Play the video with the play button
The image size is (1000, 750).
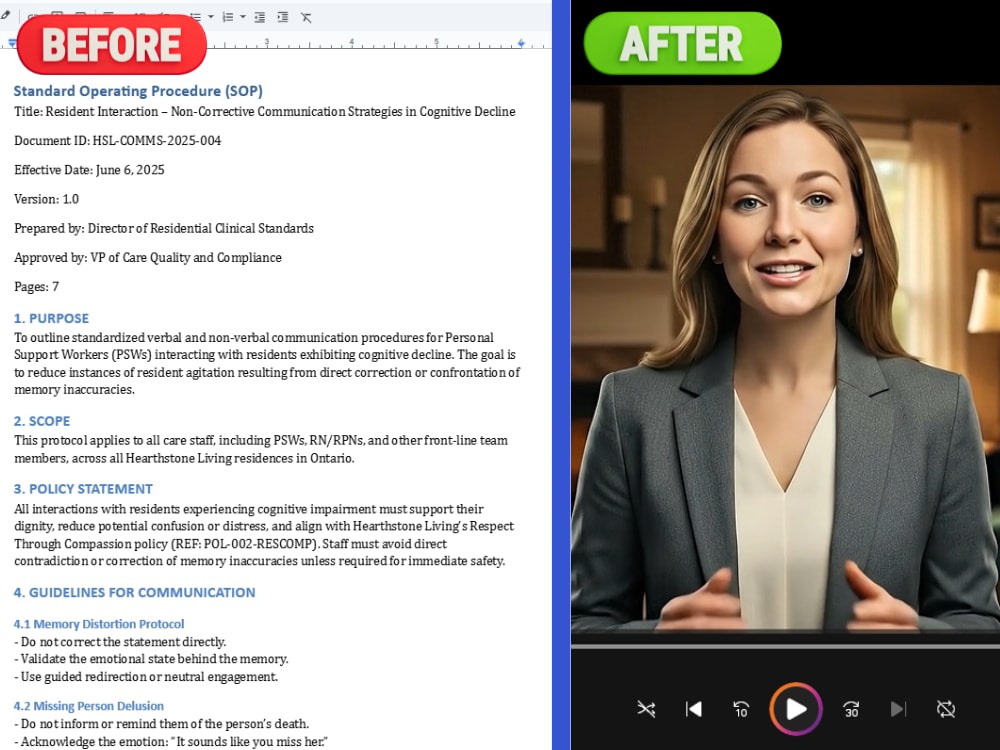click(795, 709)
